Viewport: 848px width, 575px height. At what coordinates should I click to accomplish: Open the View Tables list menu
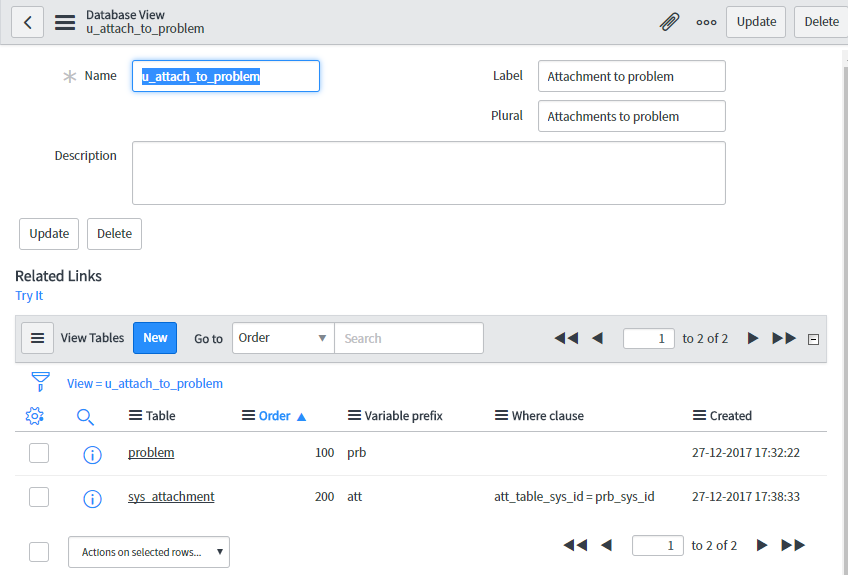click(x=38, y=338)
